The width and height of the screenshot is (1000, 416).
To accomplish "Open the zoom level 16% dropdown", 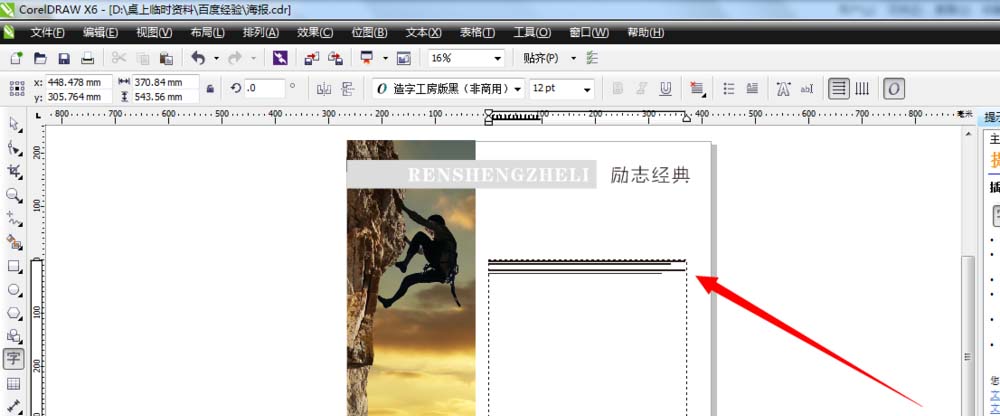I will (497, 58).
